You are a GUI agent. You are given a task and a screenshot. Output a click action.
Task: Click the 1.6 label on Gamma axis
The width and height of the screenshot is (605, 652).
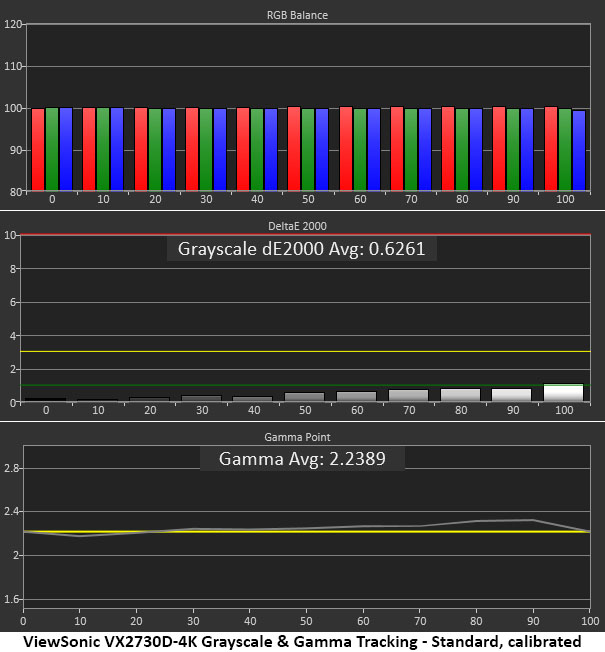coord(11,599)
